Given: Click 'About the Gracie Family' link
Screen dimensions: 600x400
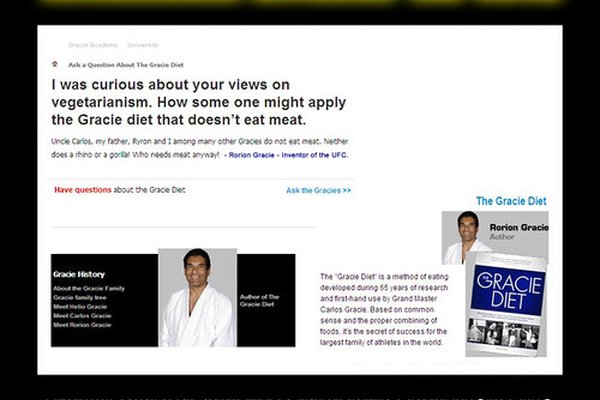Looking at the screenshot, I should click(89, 288).
